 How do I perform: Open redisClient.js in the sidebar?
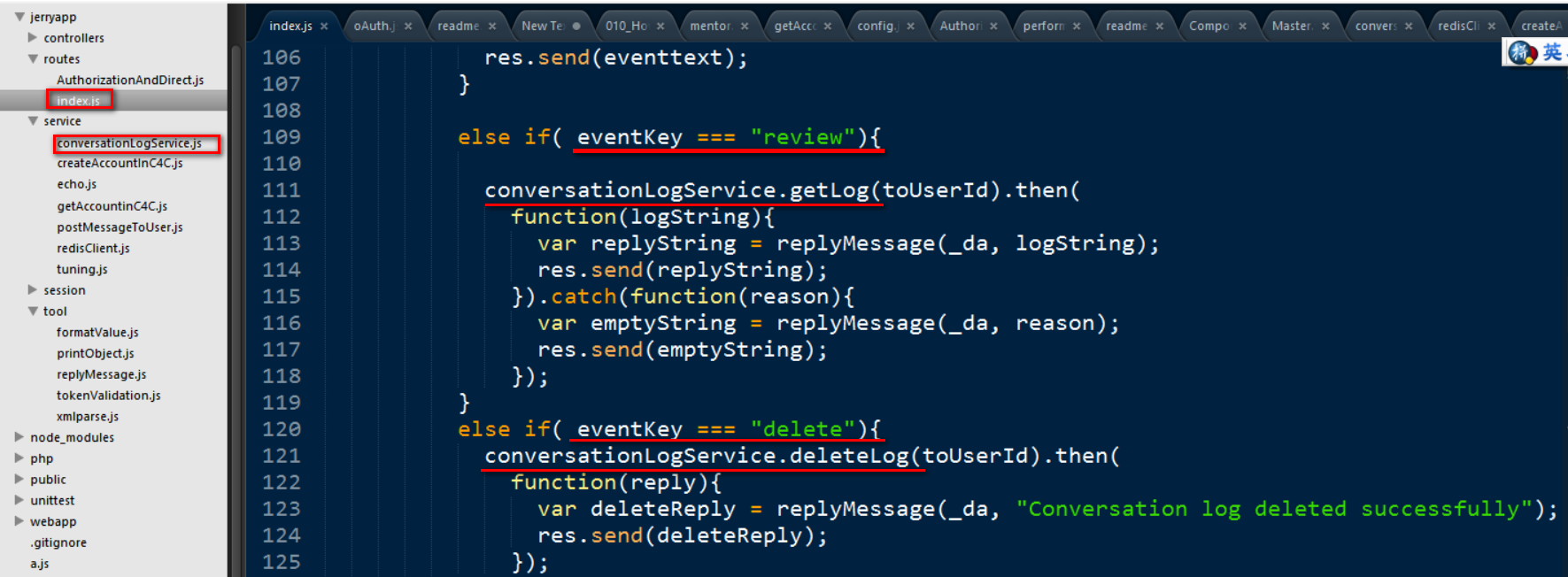pos(93,249)
